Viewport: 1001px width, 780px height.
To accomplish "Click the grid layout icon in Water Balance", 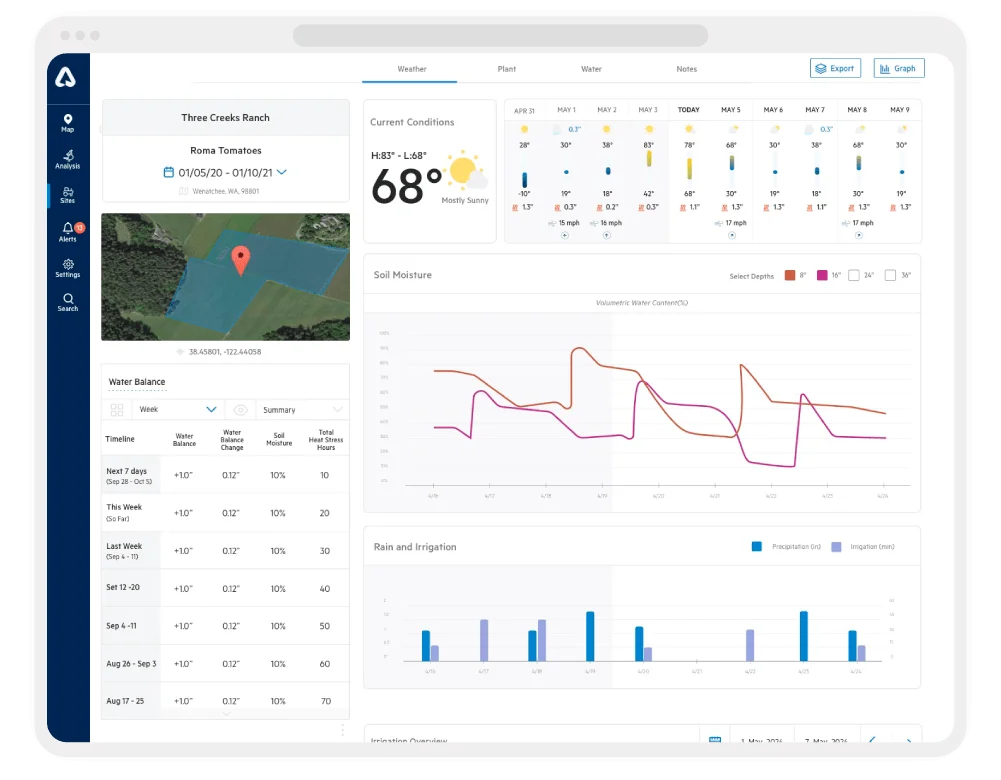I will pyautogui.click(x=117, y=410).
